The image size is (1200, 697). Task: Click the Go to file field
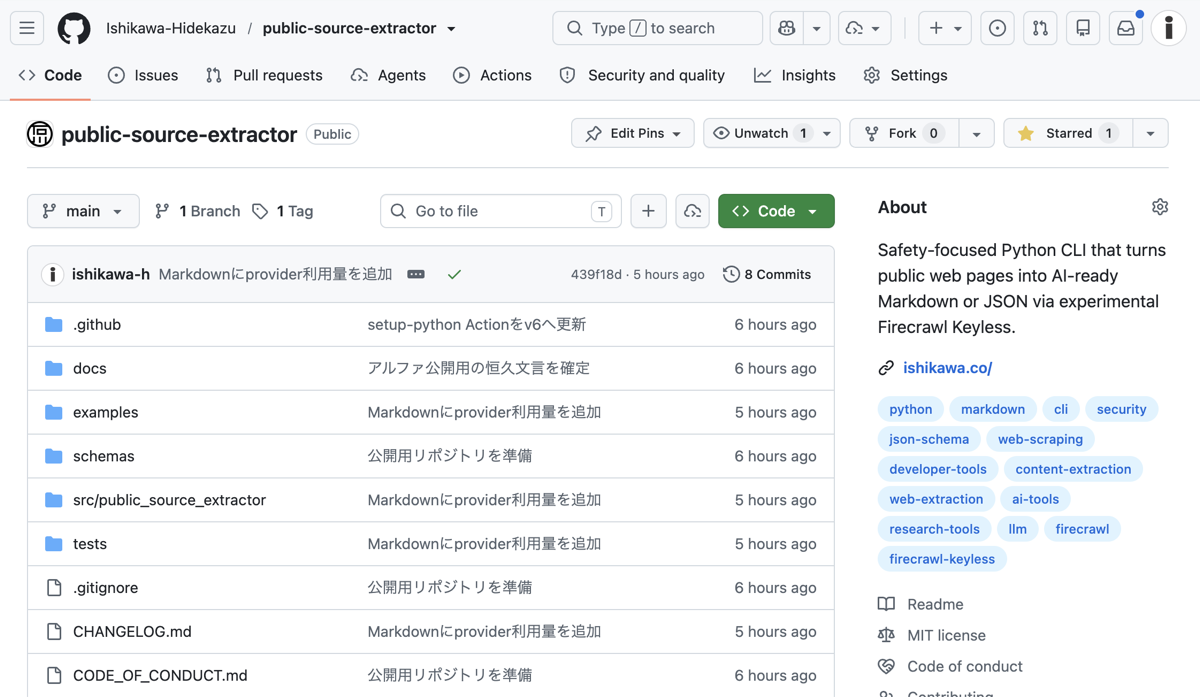501,211
